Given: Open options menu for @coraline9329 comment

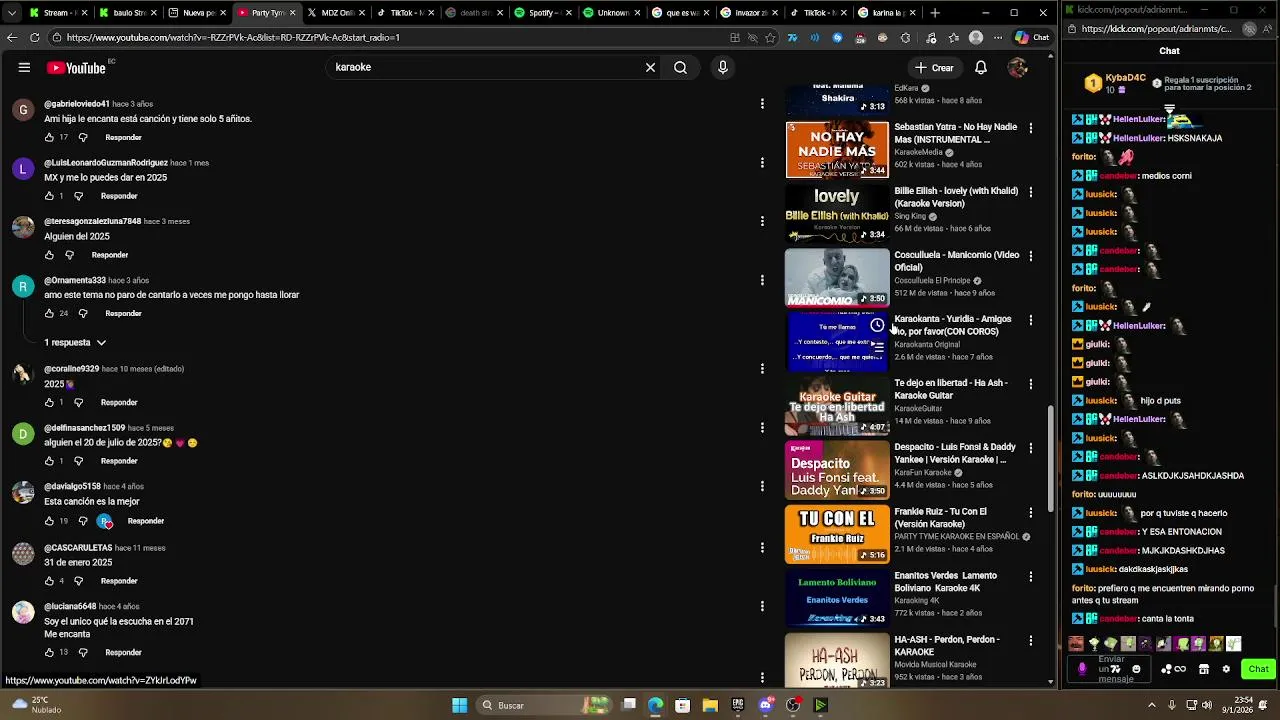Looking at the screenshot, I should pyautogui.click(x=762, y=369).
